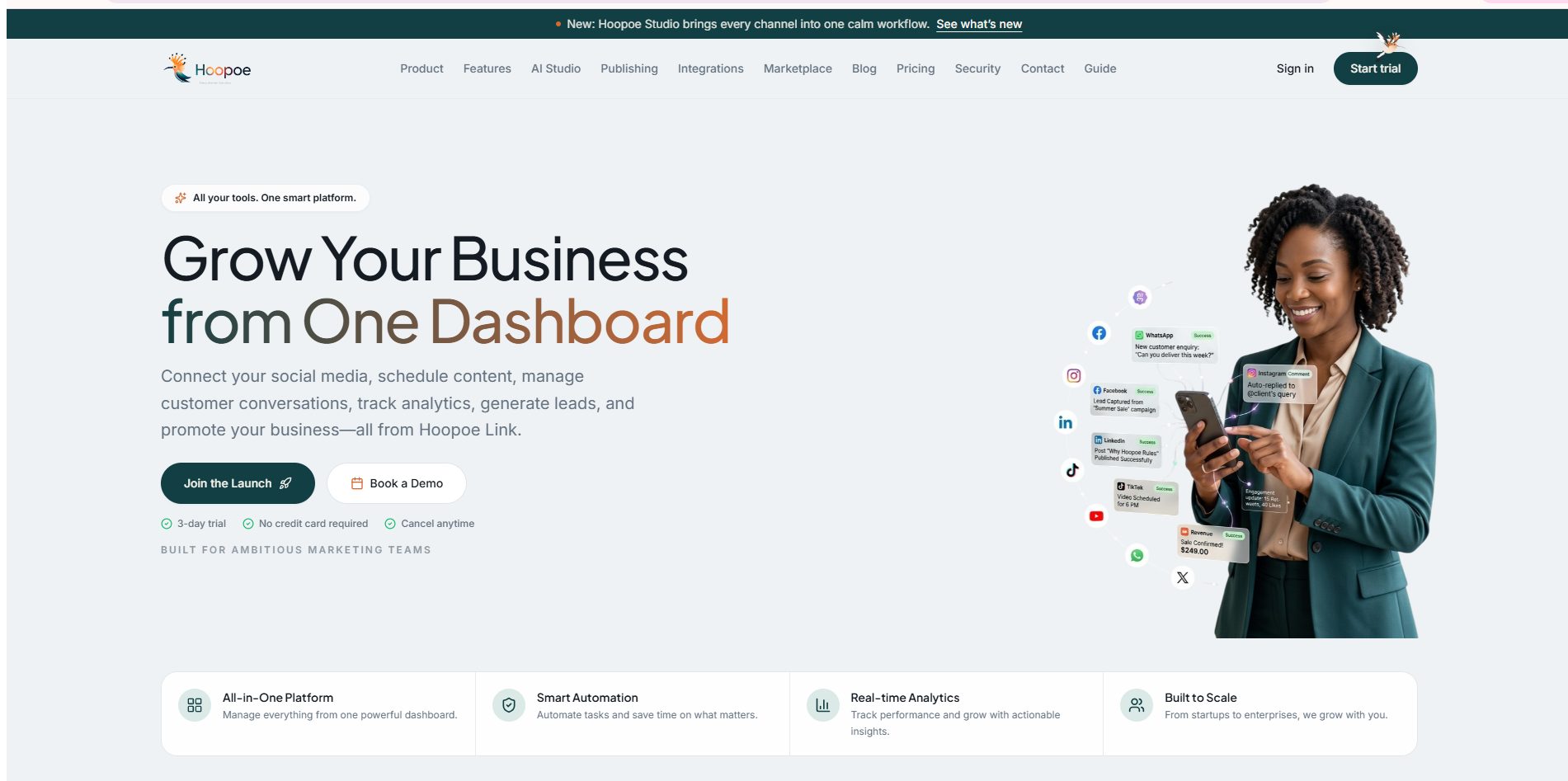Click the purple icon atop the social arc
Screen dimensions: 1568x781
click(x=1140, y=297)
